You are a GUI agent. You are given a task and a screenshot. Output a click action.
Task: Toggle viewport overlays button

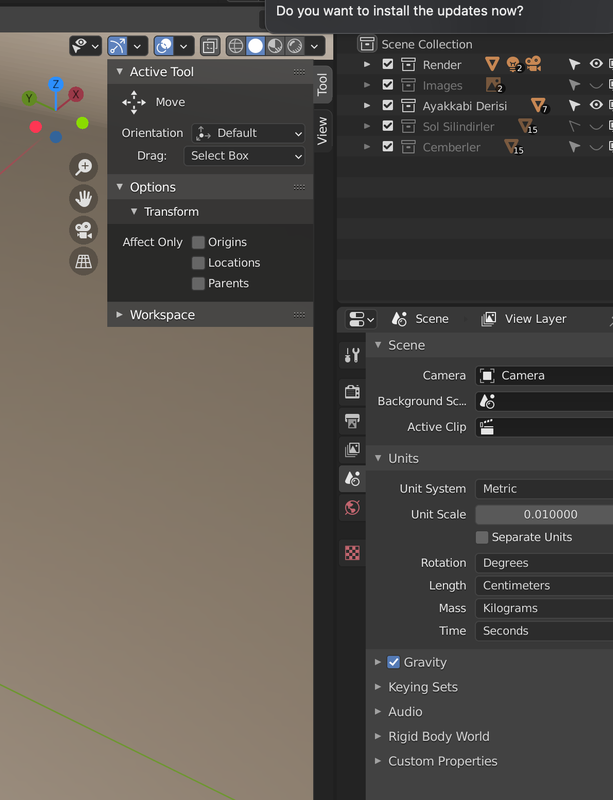pos(164,46)
